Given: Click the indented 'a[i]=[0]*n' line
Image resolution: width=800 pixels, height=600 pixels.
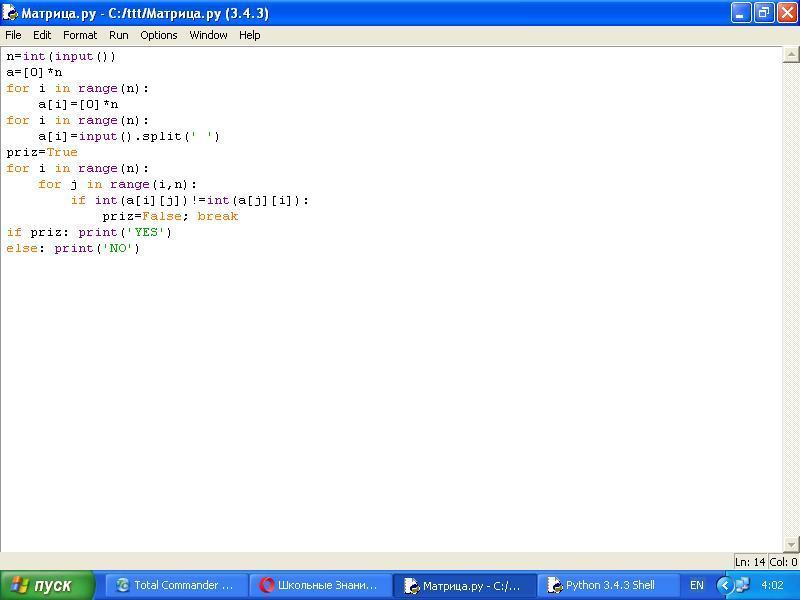Looking at the screenshot, I should pos(78,104).
